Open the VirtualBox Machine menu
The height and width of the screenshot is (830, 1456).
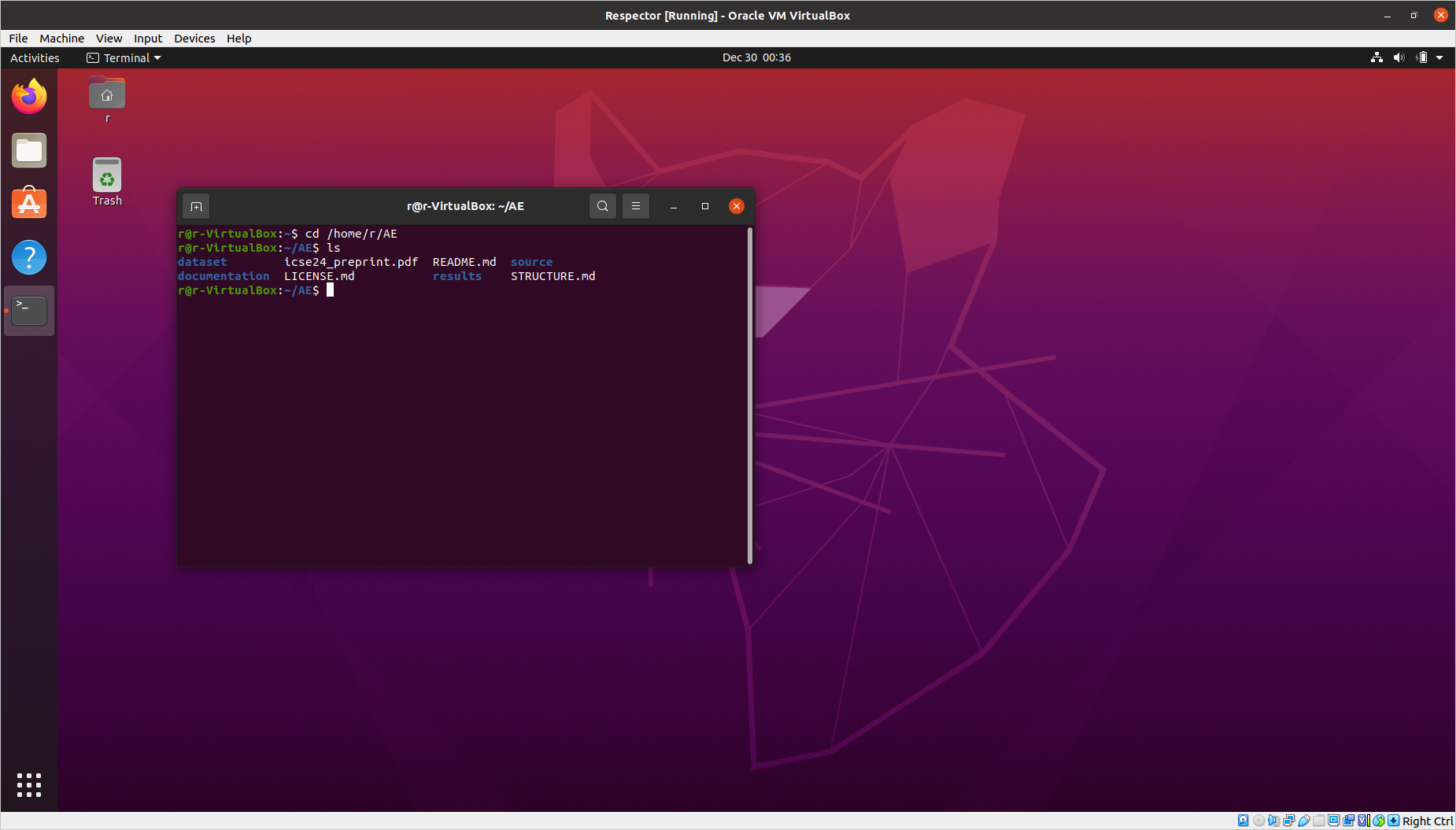pyautogui.click(x=61, y=38)
